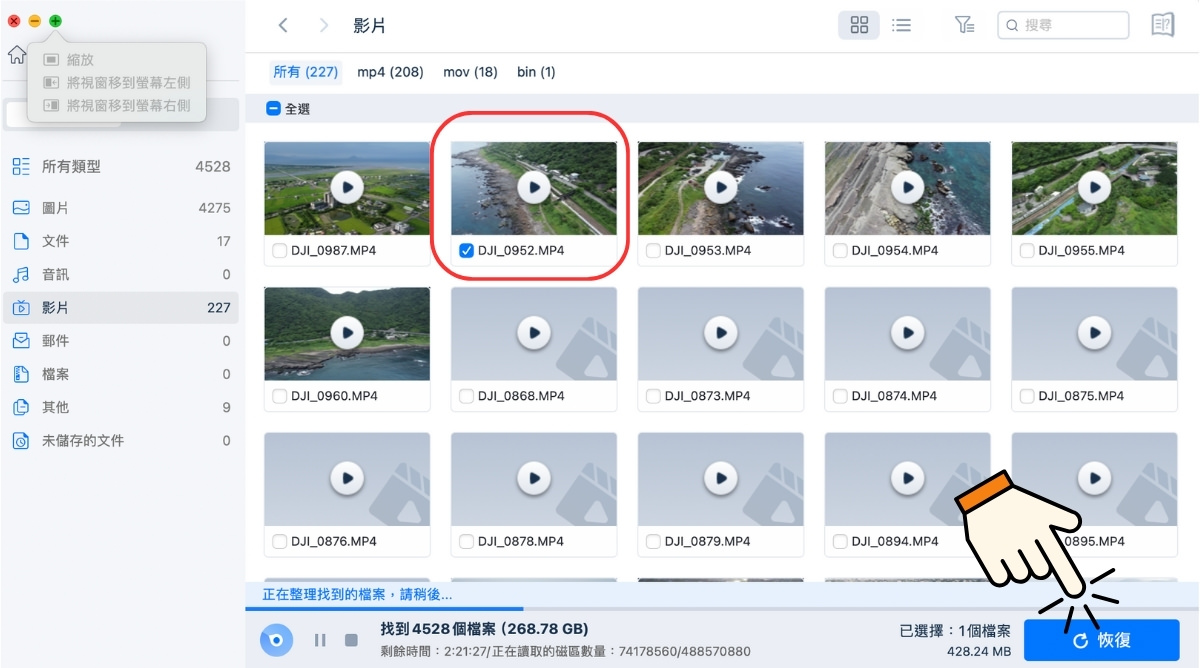This screenshot has width=1200, height=668.
Task: Pause the scan
Action: [320, 640]
